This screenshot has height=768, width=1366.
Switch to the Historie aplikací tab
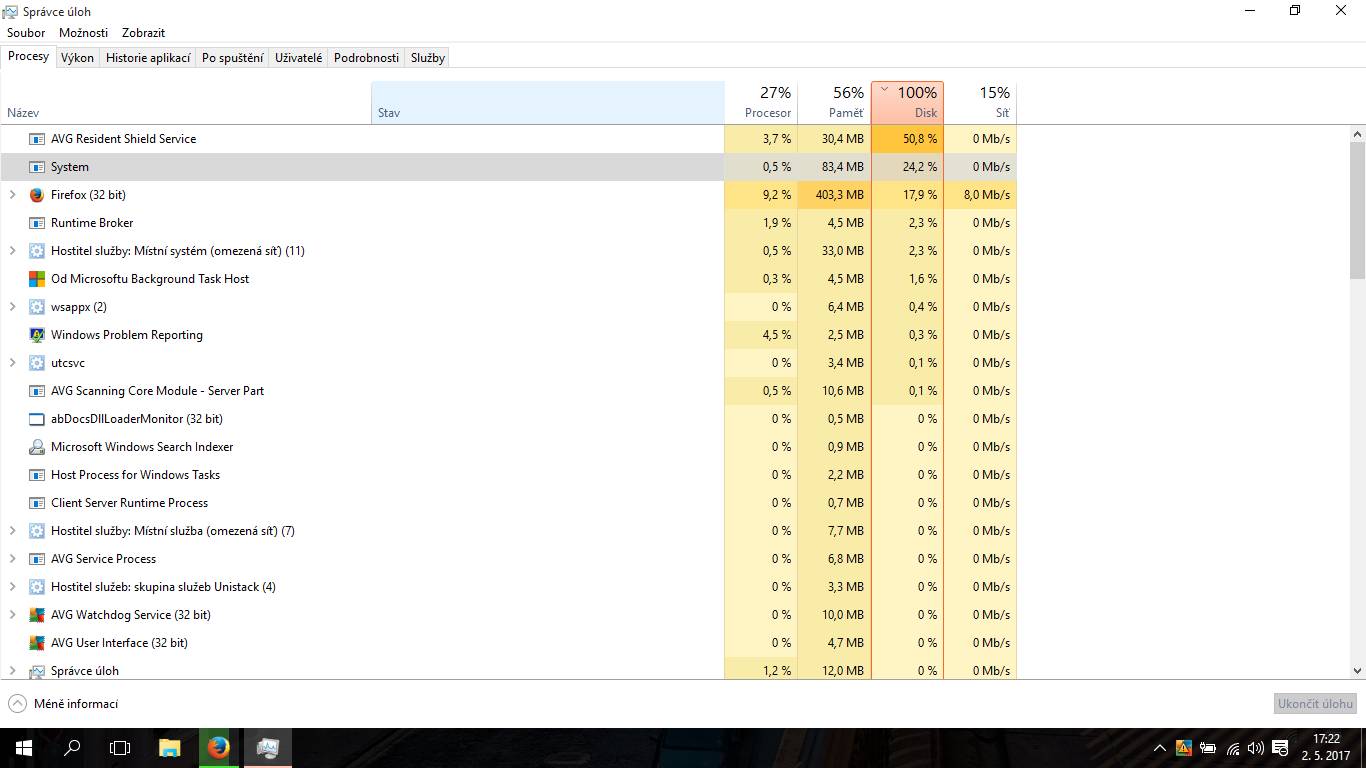148,58
